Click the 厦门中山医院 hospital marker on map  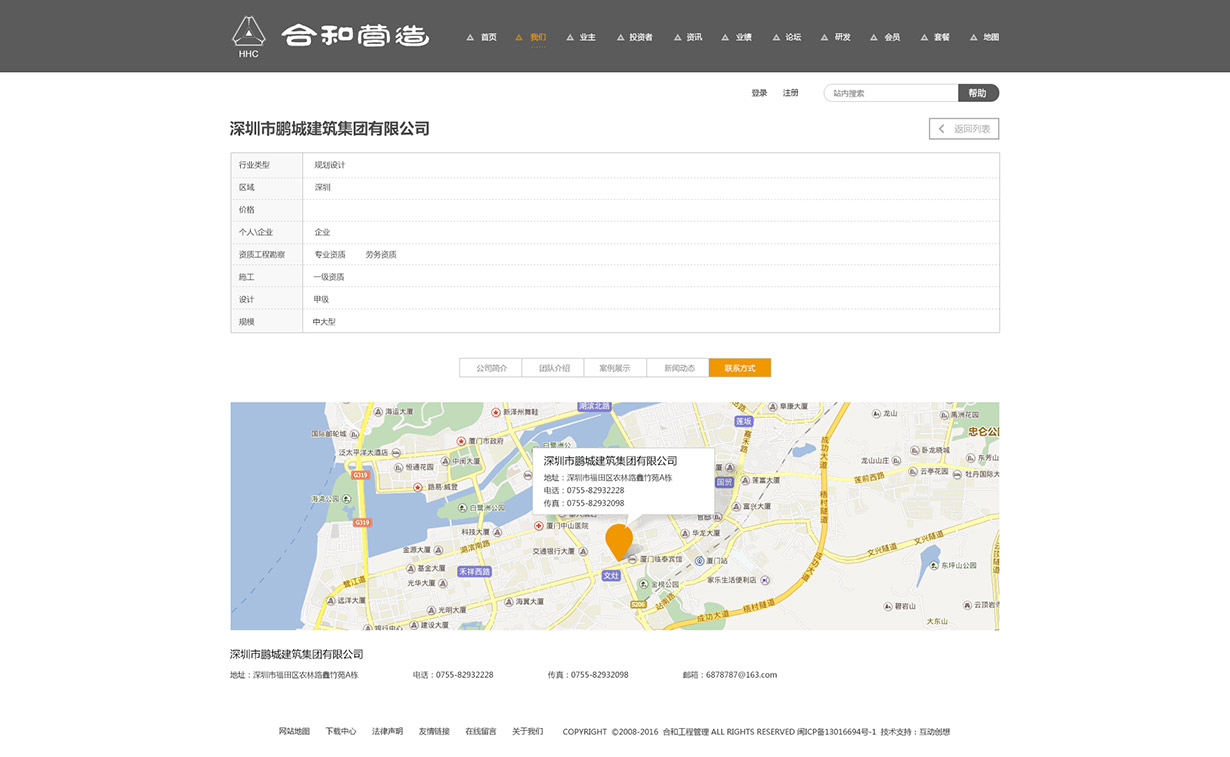pos(538,526)
